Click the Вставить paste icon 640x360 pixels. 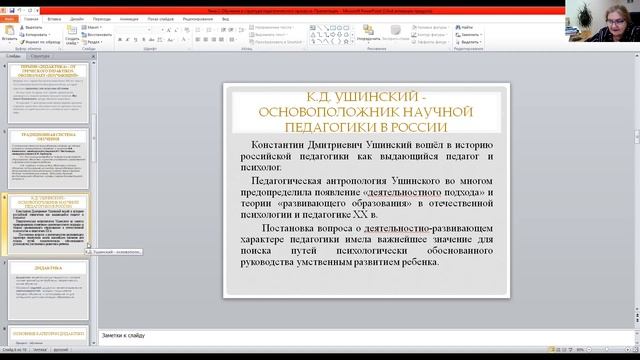pyautogui.click(x=9, y=30)
